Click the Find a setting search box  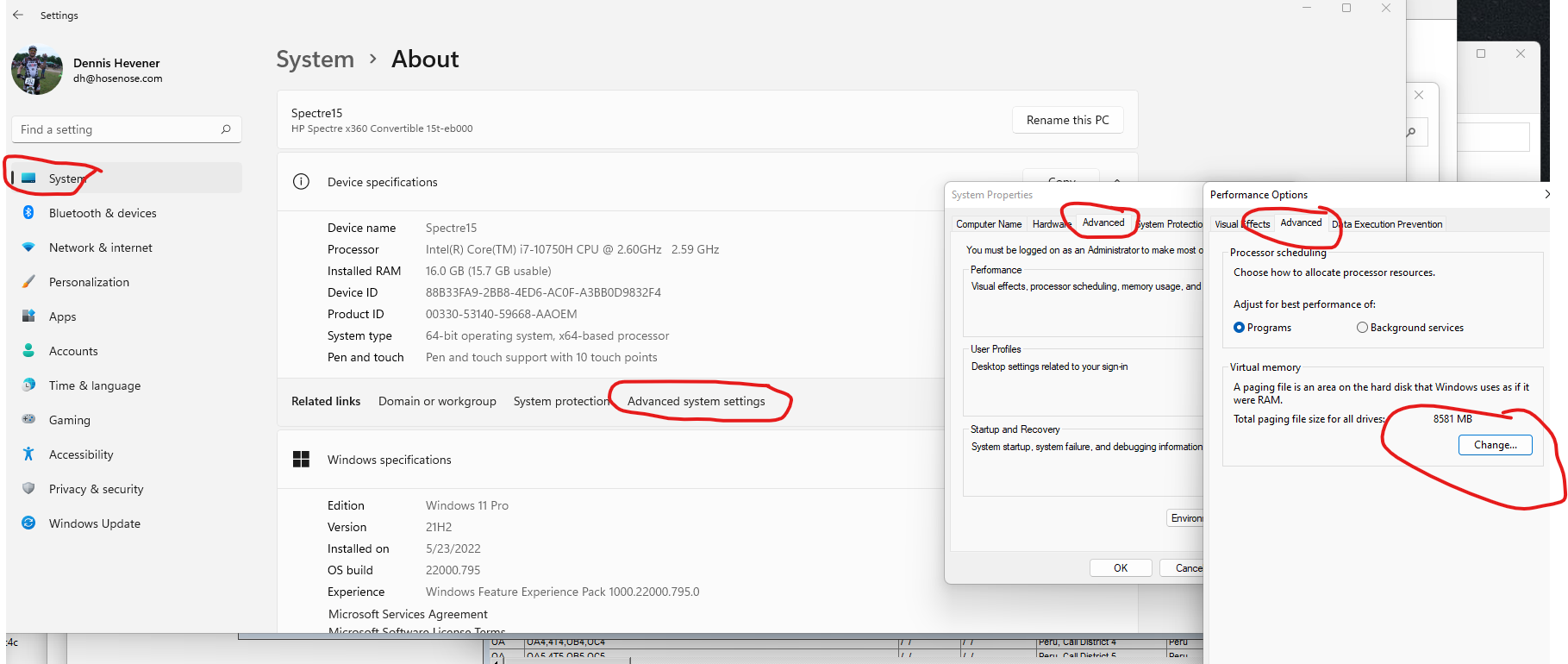[126, 129]
